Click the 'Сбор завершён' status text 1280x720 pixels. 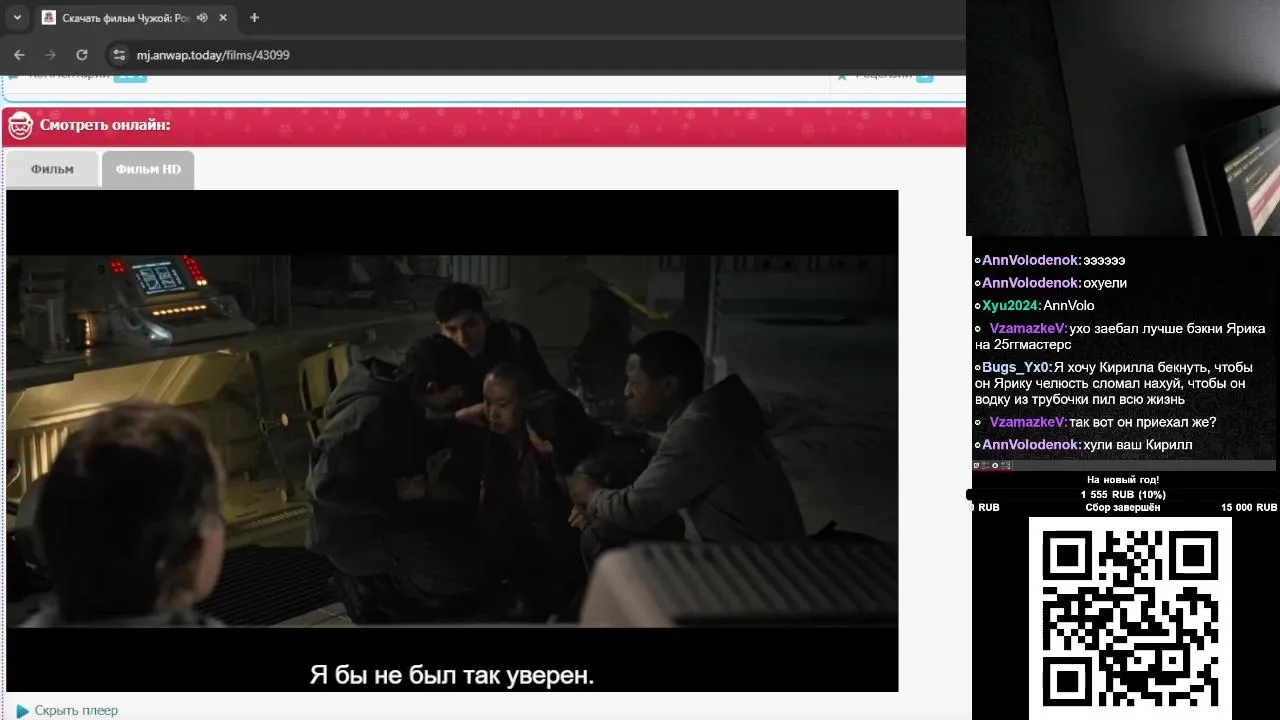(1123, 508)
